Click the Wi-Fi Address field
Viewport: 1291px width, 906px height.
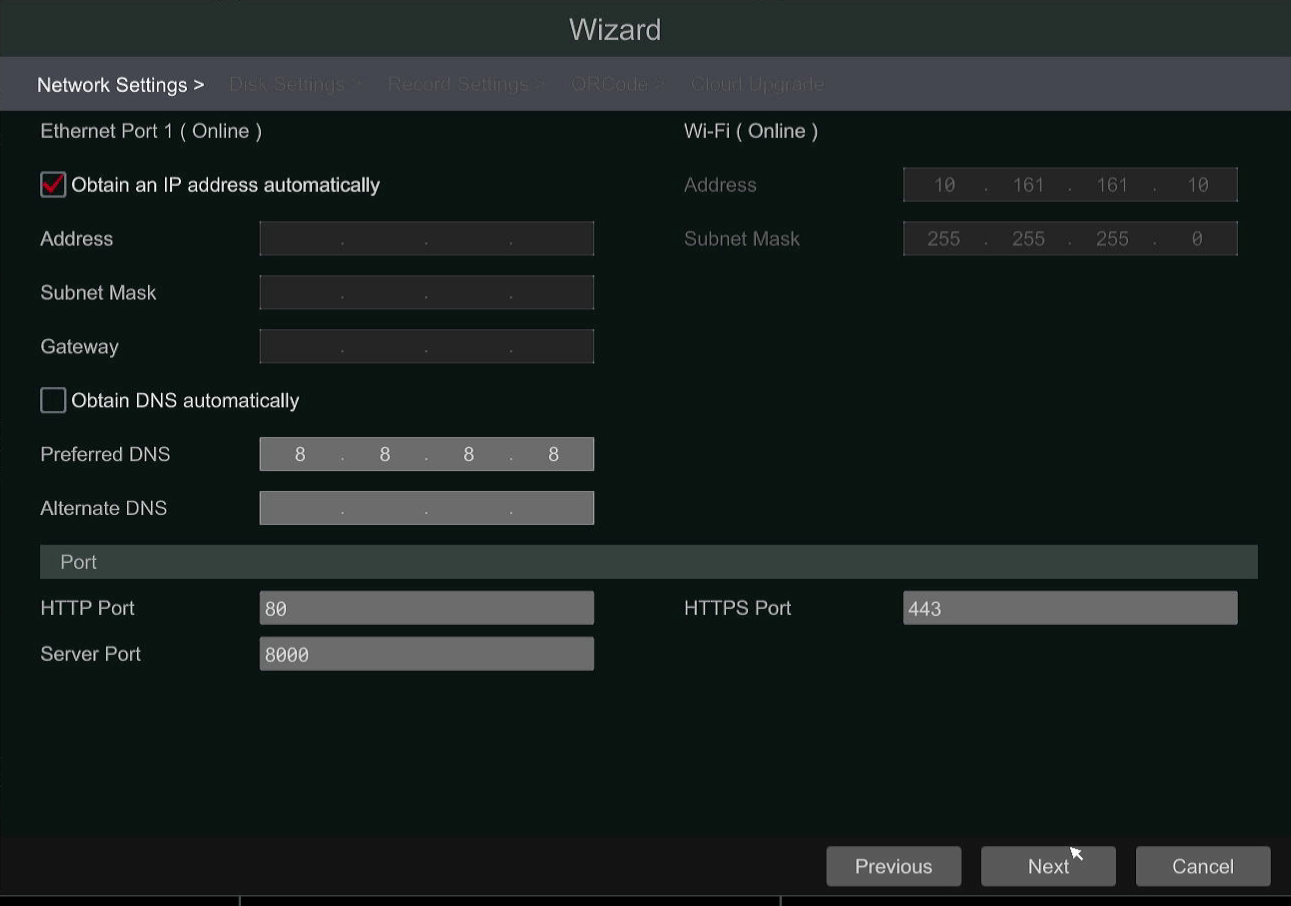pos(1070,185)
